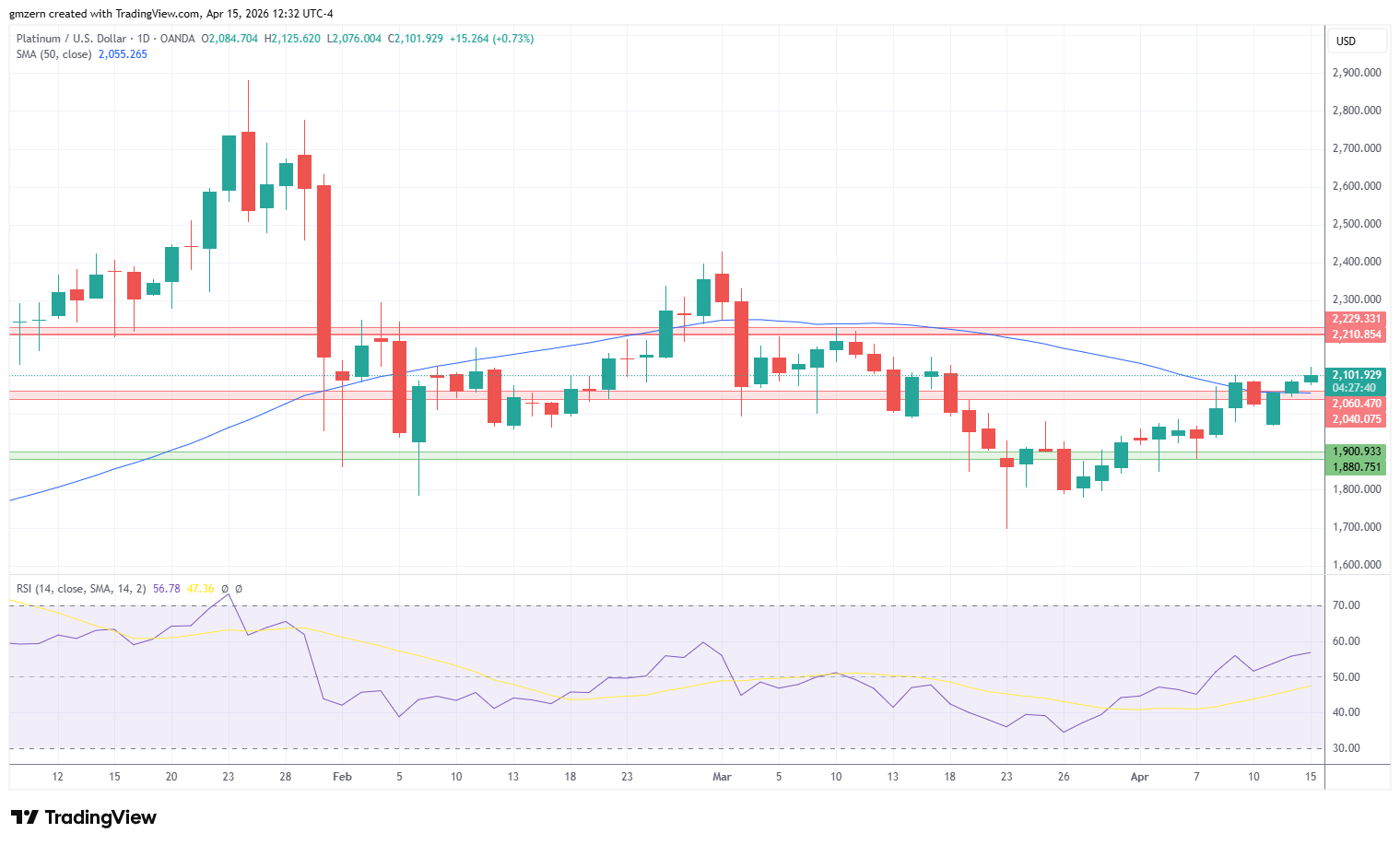The height and width of the screenshot is (845, 1400).
Task: Select the 1,900.933 support price label
Action: point(1356,452)
